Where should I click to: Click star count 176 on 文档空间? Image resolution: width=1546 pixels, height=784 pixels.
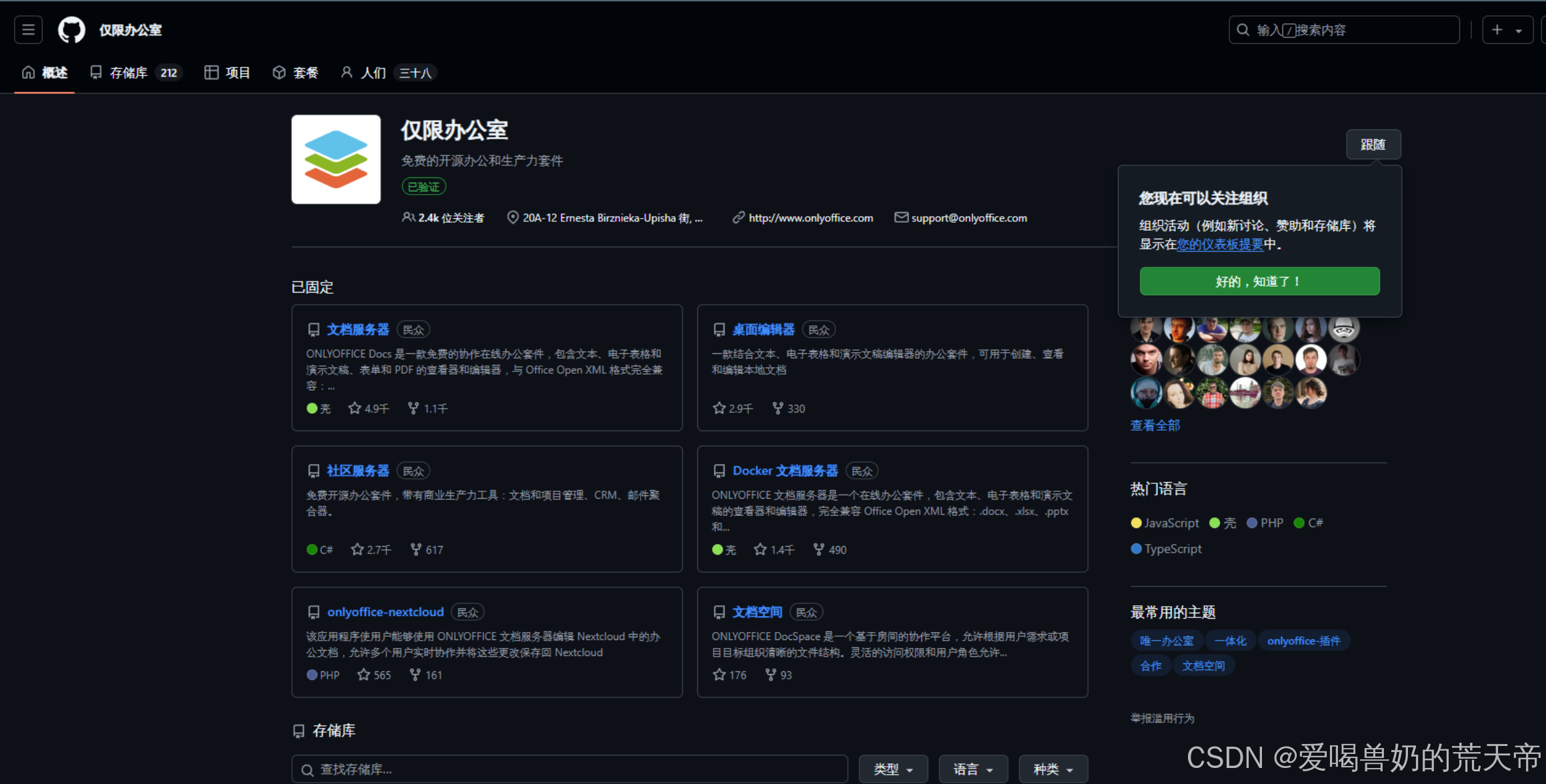729,675
